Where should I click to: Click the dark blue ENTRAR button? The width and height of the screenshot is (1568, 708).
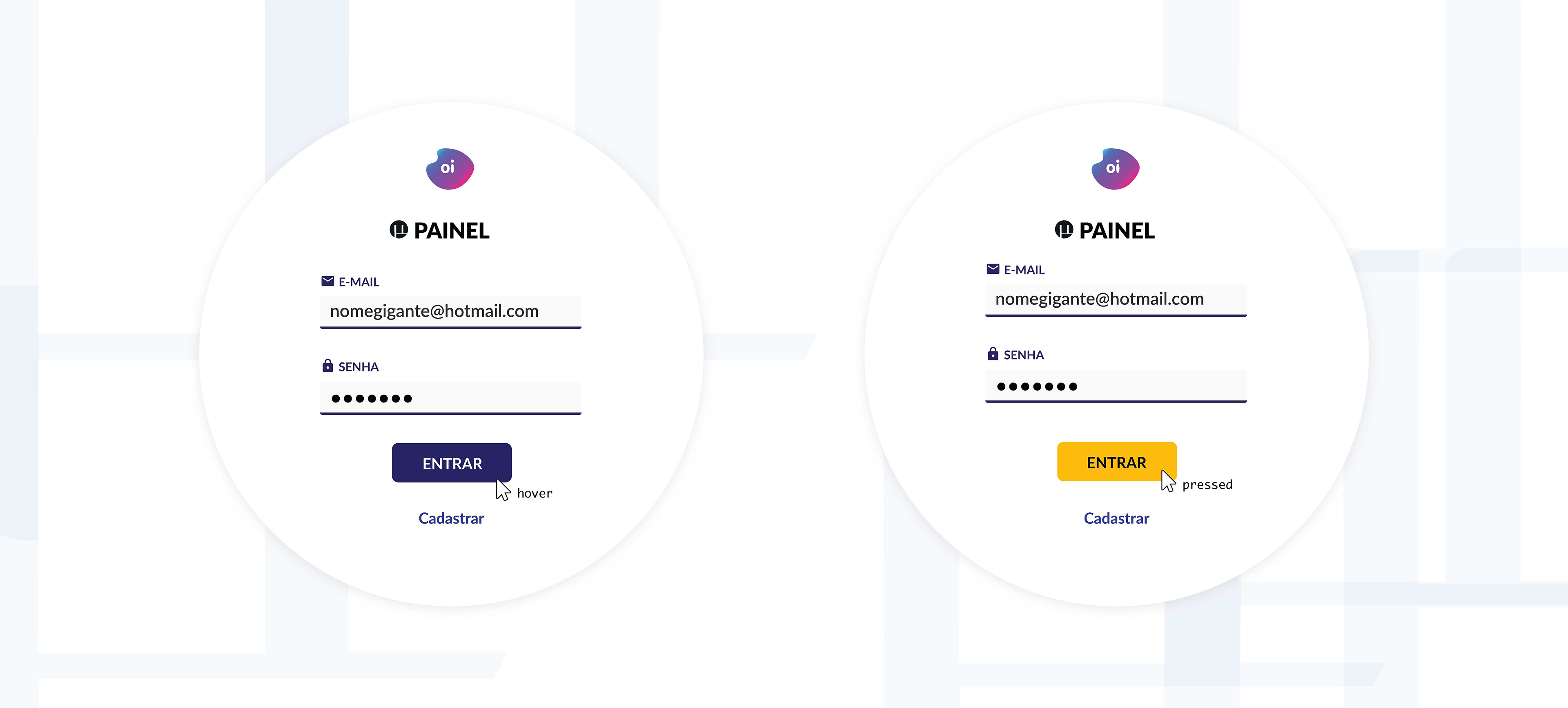(x=452, y=462)
